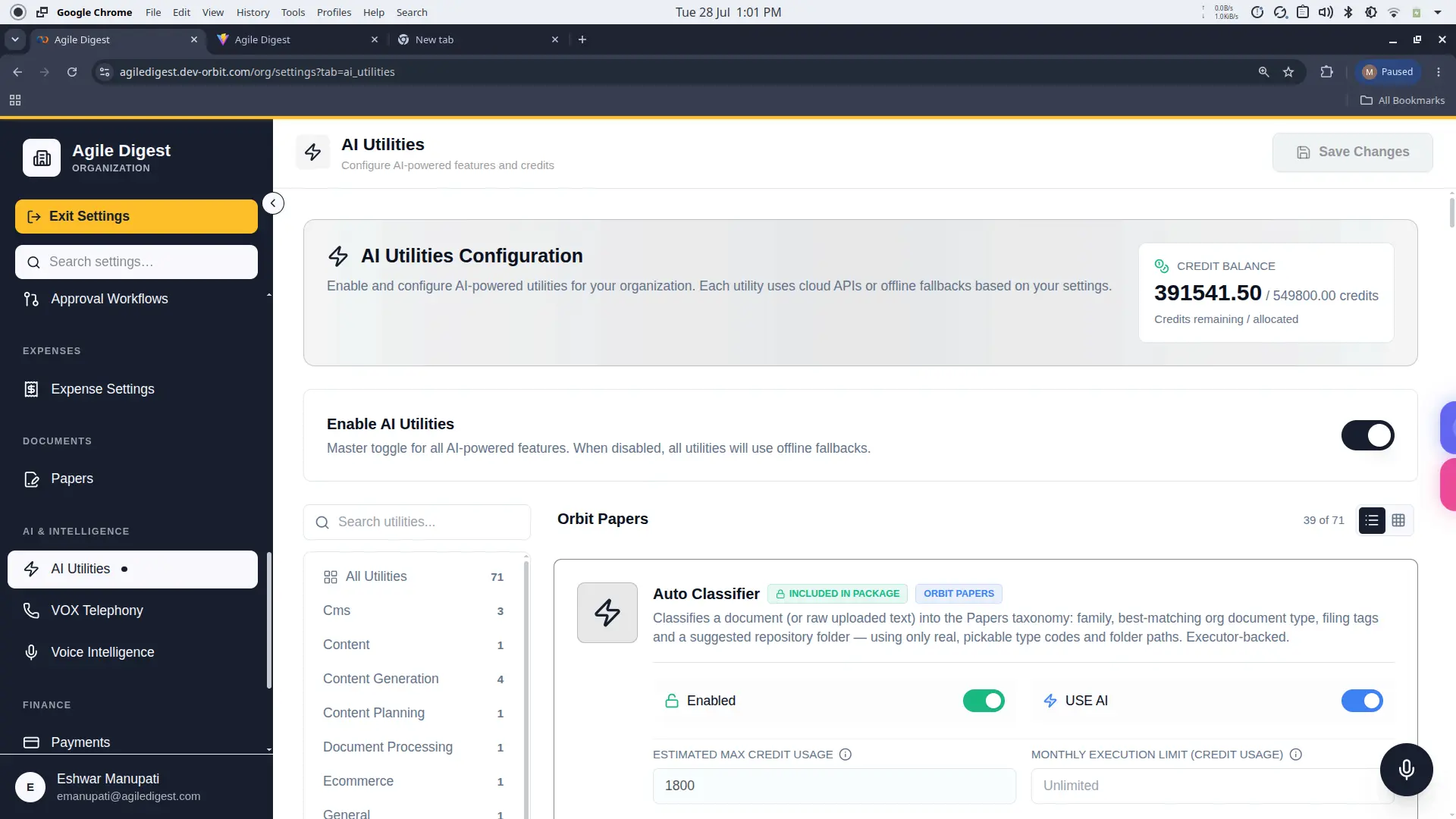Click the AI Utilities header bolt icon
Image resolution: width=1456 pixels, height=819 pixels.
pyautogui.click(x=313, y=152)
